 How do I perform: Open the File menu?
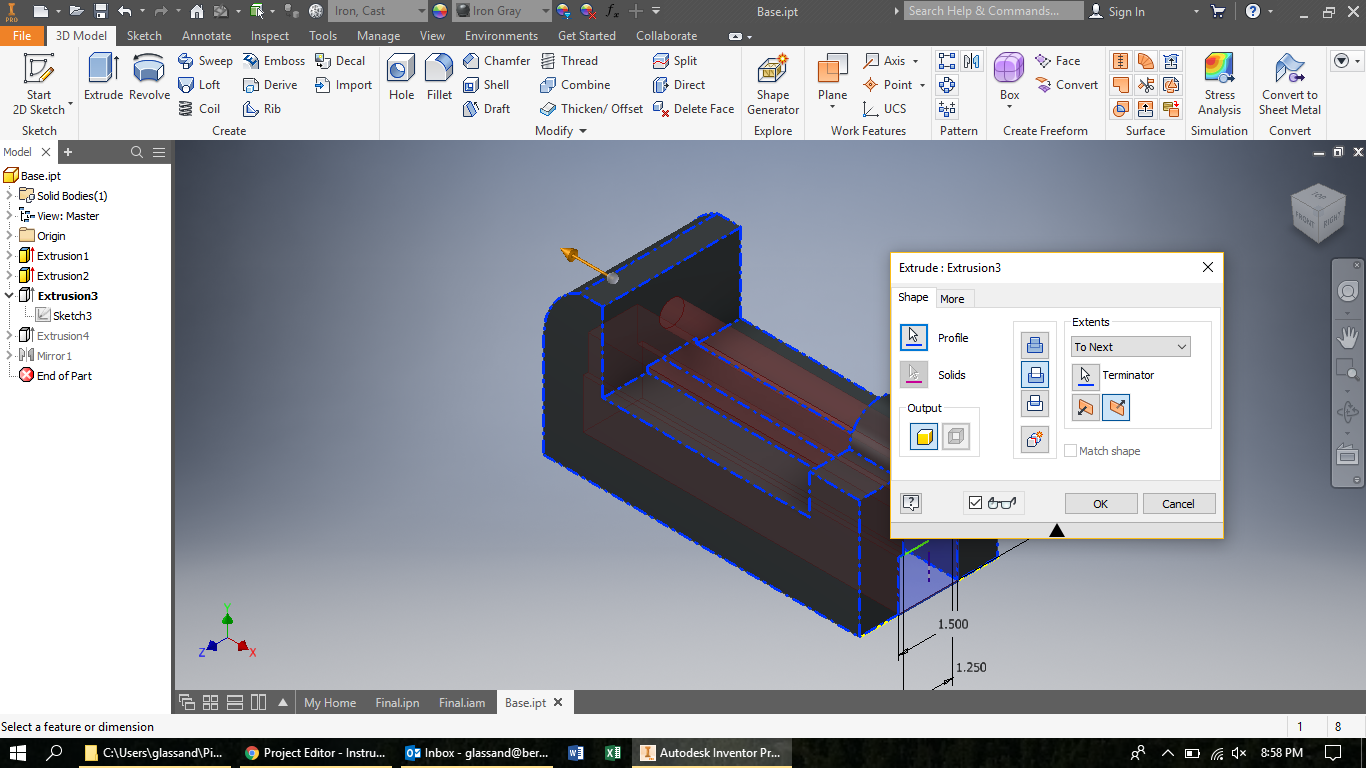pos(22,35)
